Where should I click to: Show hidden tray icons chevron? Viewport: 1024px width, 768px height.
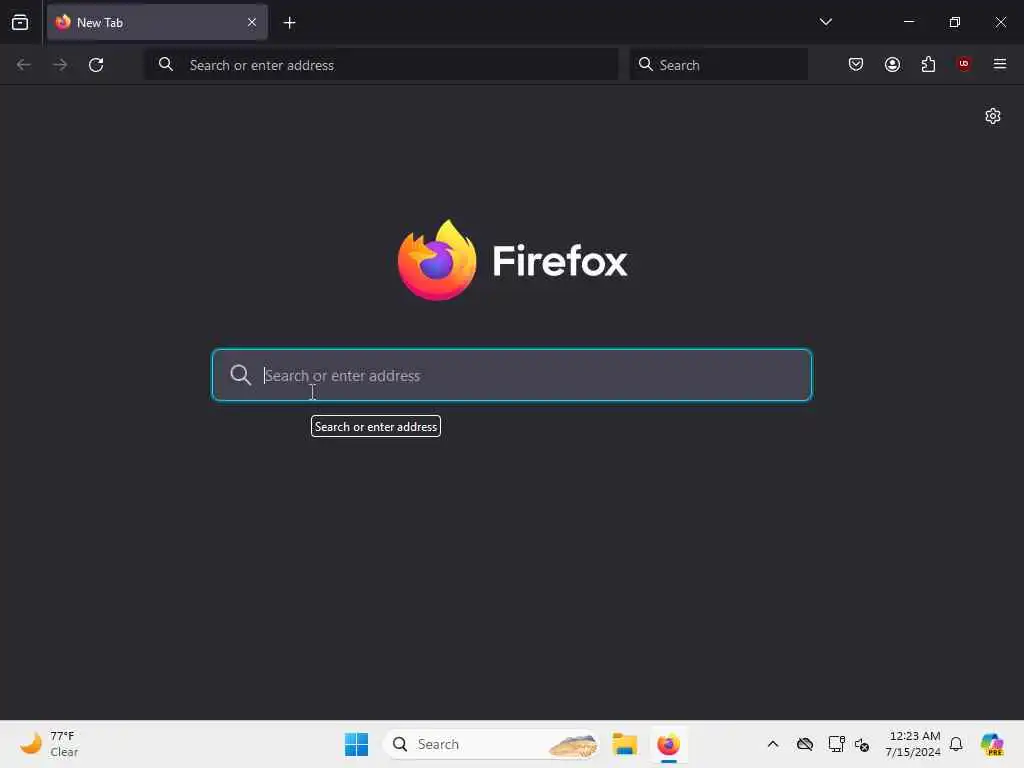[773, 744]
